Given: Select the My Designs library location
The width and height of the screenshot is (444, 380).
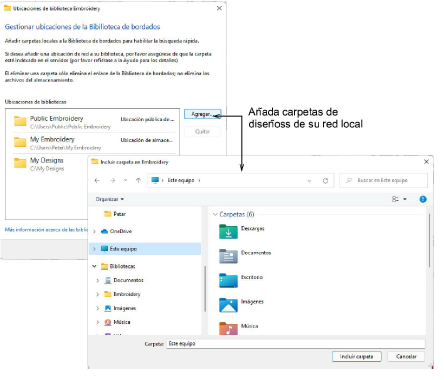Looking at the screenshot, I should click(50, 164).
